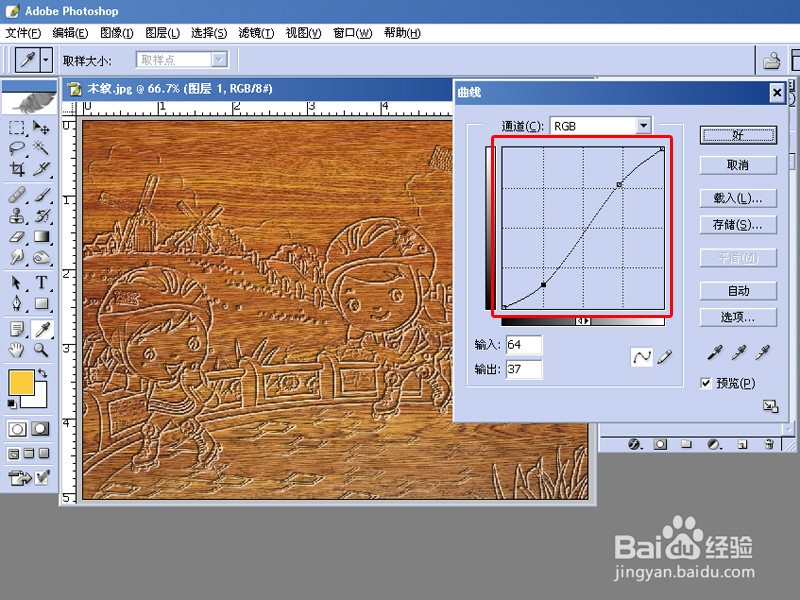Switch to Quick Mask mode
Screen dimensions: 800x600
point(40,429)
